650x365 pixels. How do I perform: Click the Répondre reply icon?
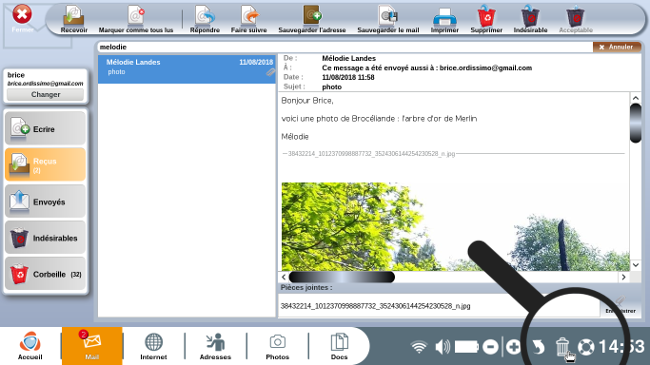(x=205, y=19)
